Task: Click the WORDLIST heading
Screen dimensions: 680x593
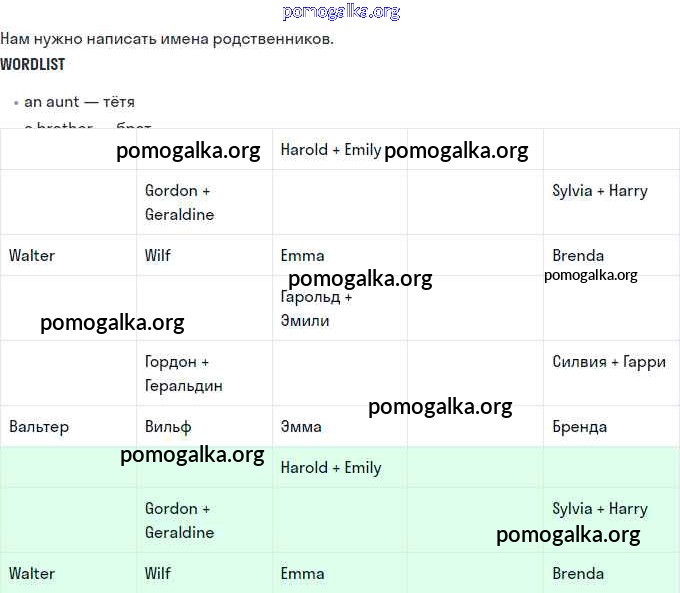Action: coord(32,64)
